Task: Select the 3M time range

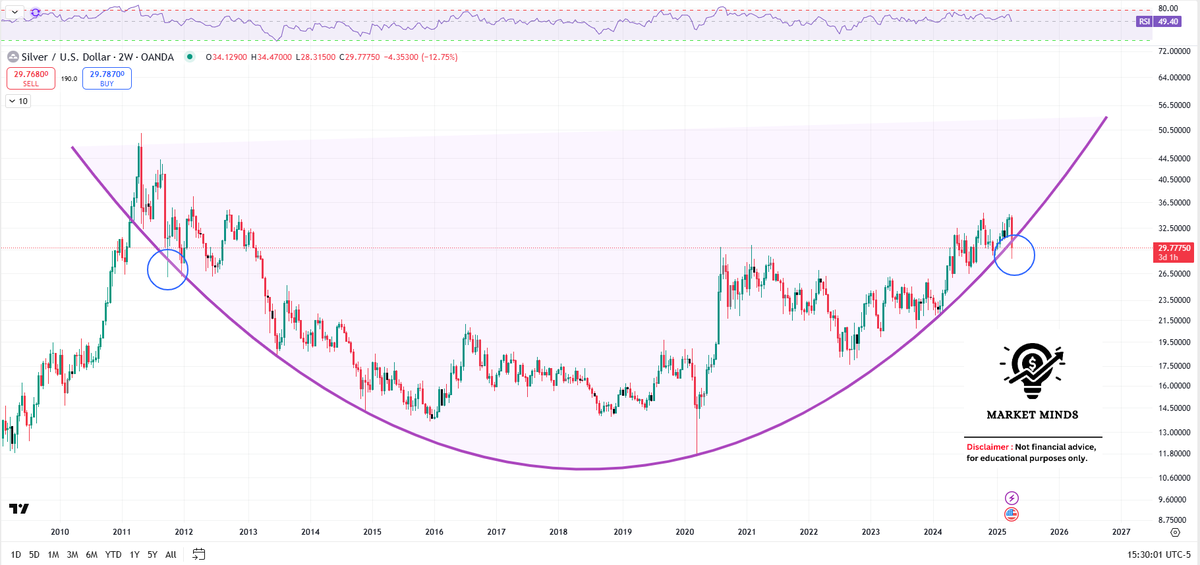Action: (x=72, y=554)
